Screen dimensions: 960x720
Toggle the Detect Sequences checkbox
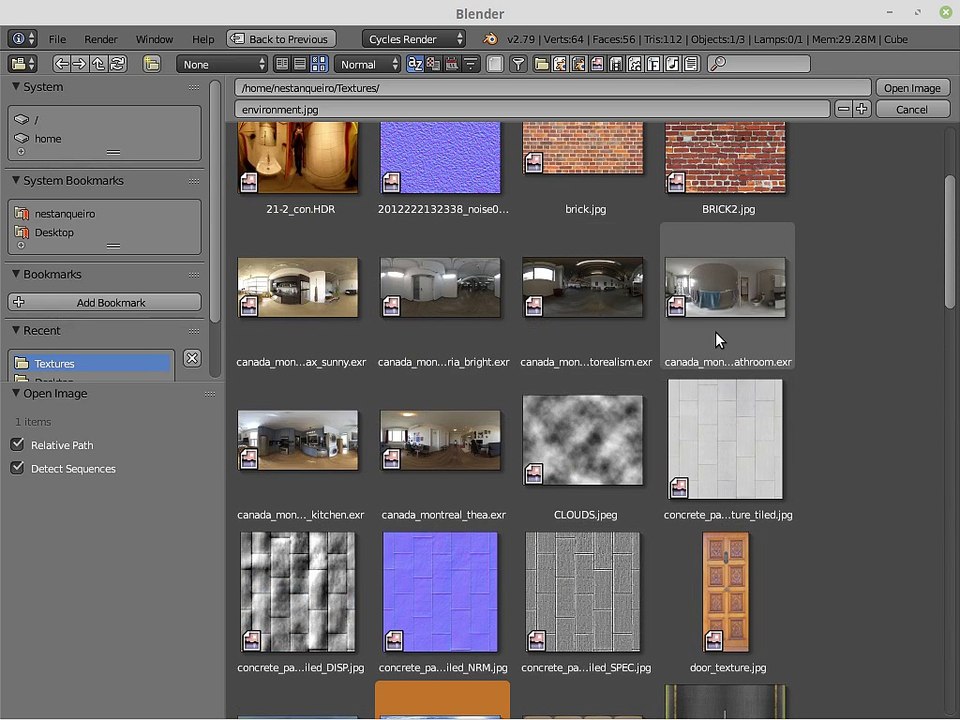[x=18, y=468]
